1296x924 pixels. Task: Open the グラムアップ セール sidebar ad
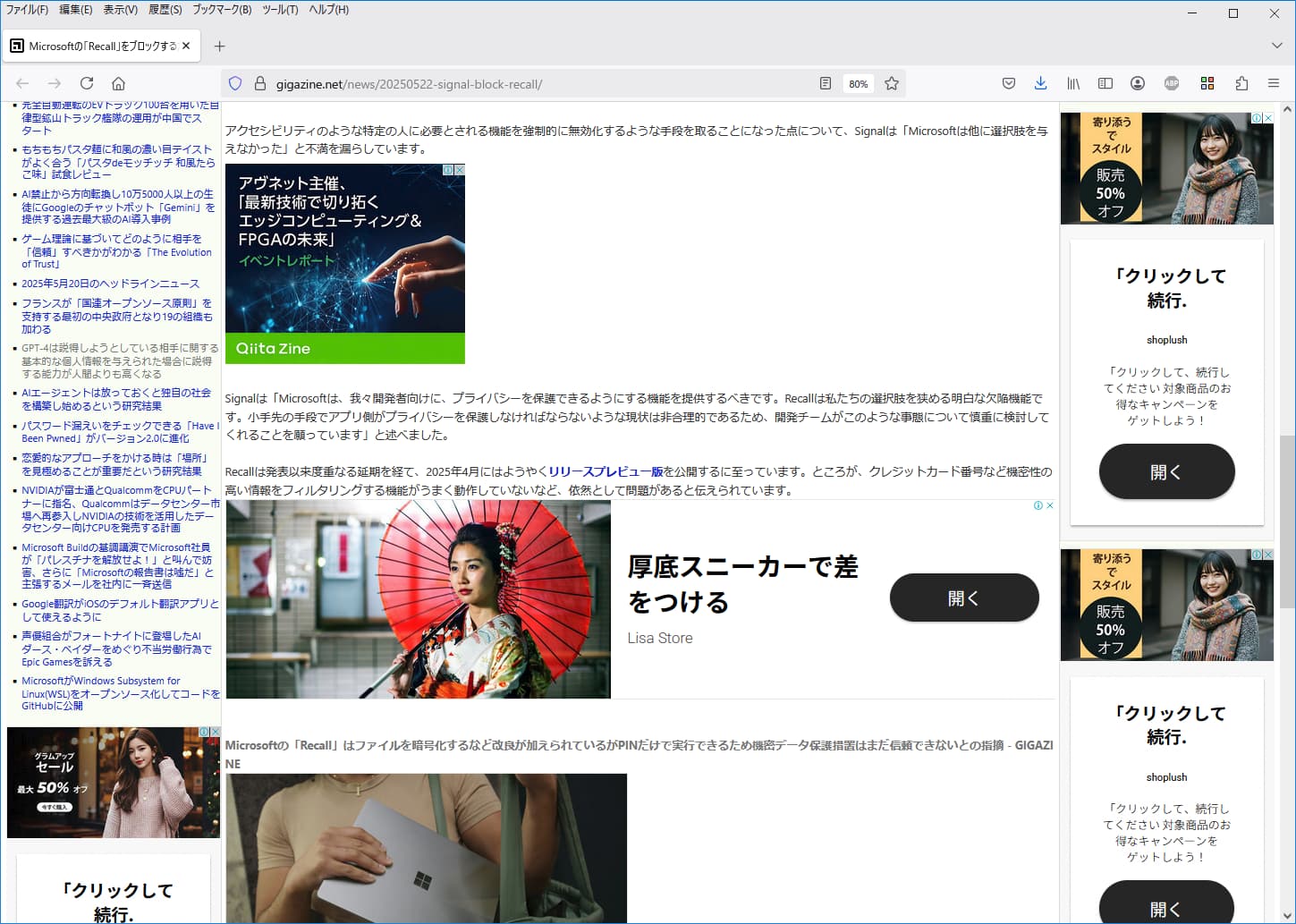click(114, 783)
